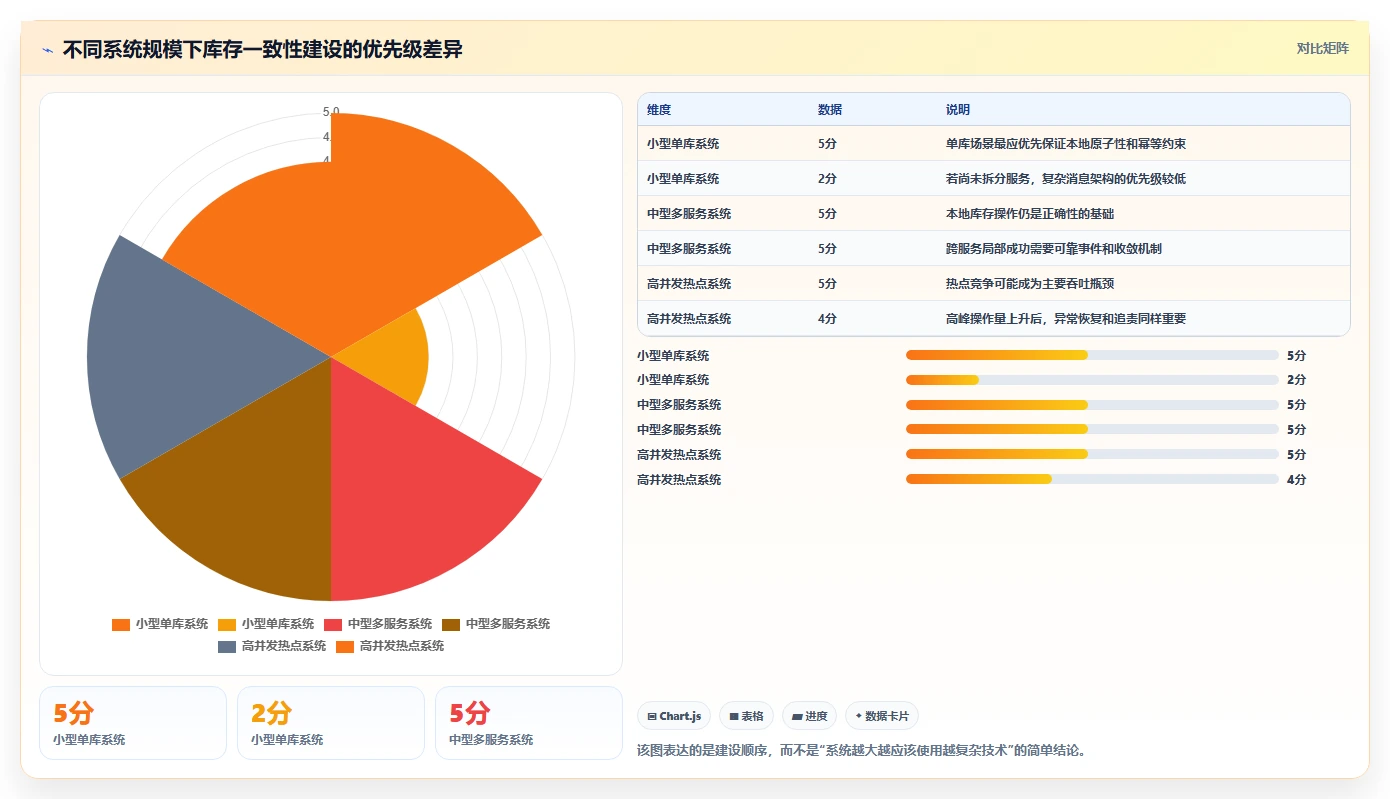Click the 小型单库系统 progress bar showing 2分
Viewport: 1390px width, 799px height.
(1092, 380)
